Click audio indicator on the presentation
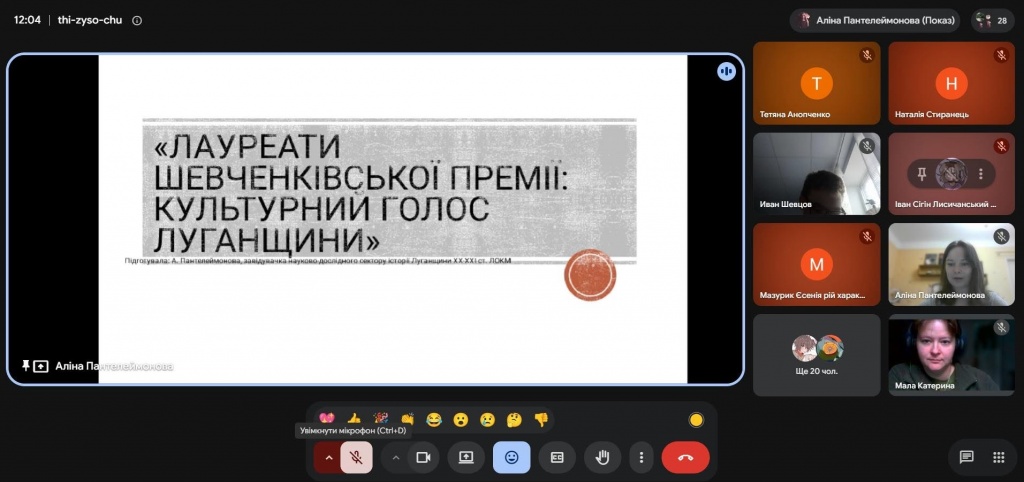Image resolution: width=1024 pixels, height=482 pixels. click(726, 71)
